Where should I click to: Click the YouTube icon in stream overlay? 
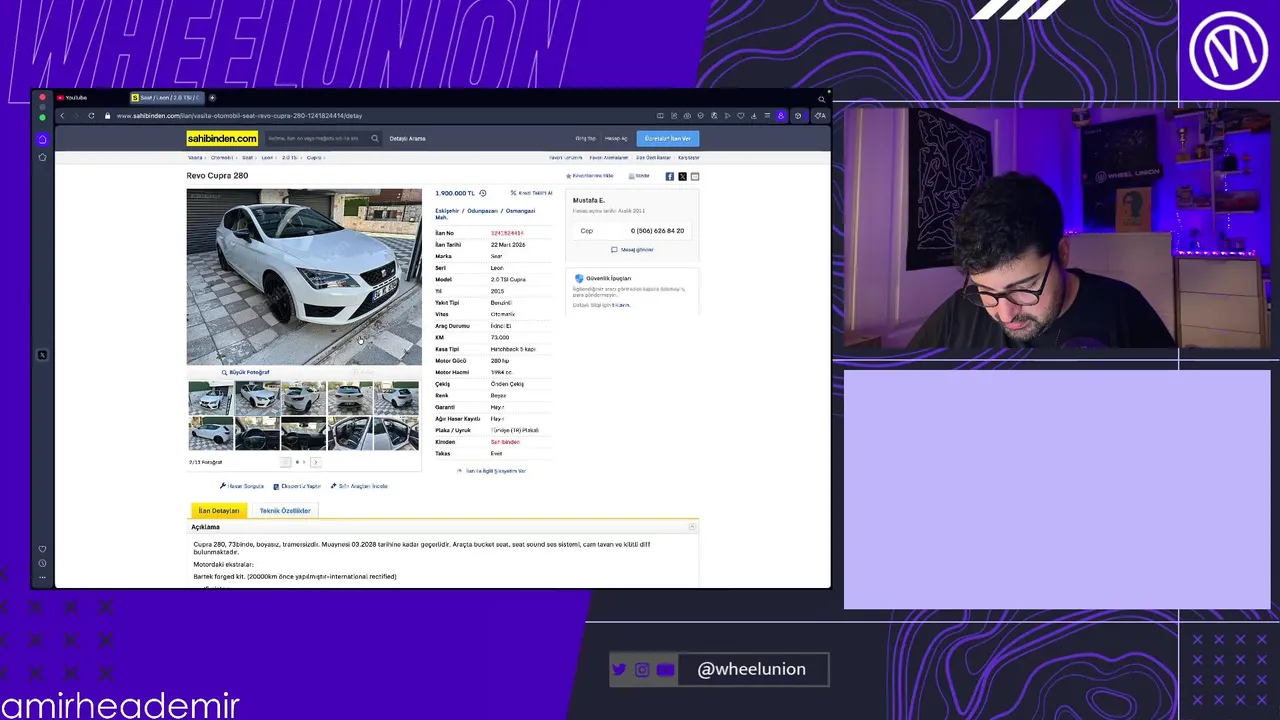pyautogui.click(x=666, y=670)
